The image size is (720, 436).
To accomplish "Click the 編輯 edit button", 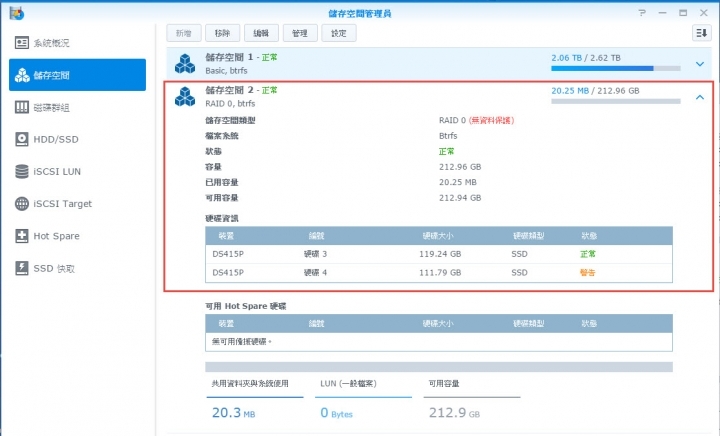I will (x=261, y=33).
